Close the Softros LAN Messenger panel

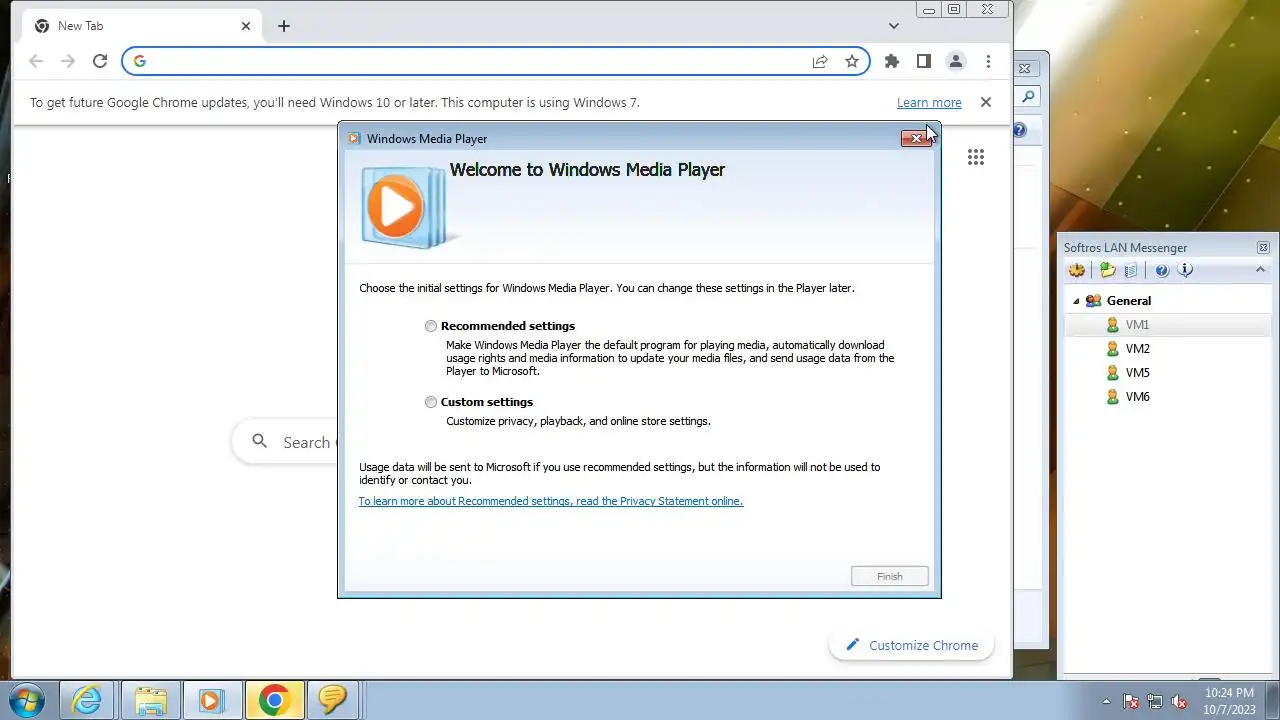coord(1263,248)
